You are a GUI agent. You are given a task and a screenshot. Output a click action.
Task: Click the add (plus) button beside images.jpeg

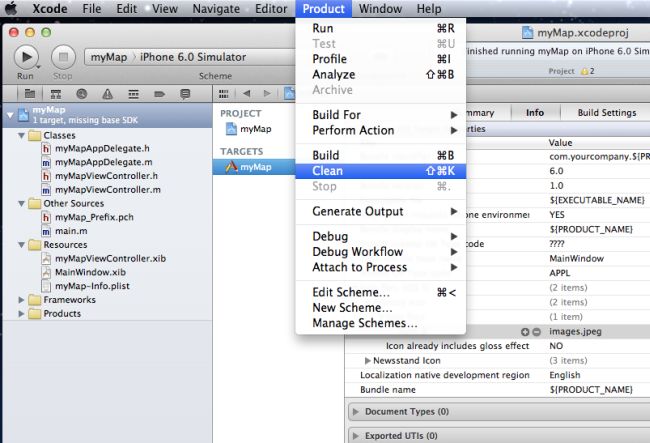click(x=525, y=332)
